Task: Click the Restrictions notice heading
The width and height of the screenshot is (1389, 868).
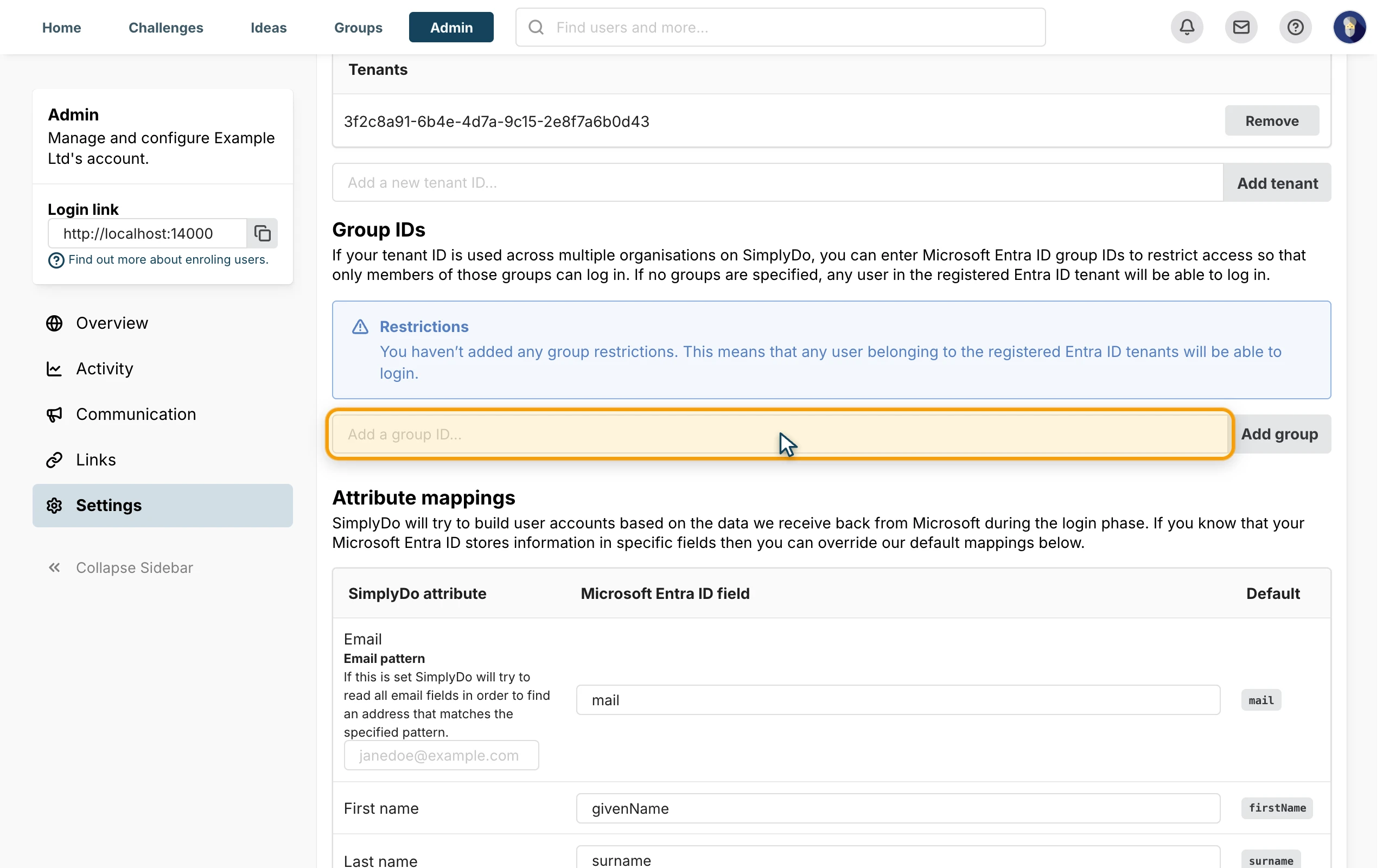Action: [424, 326]
